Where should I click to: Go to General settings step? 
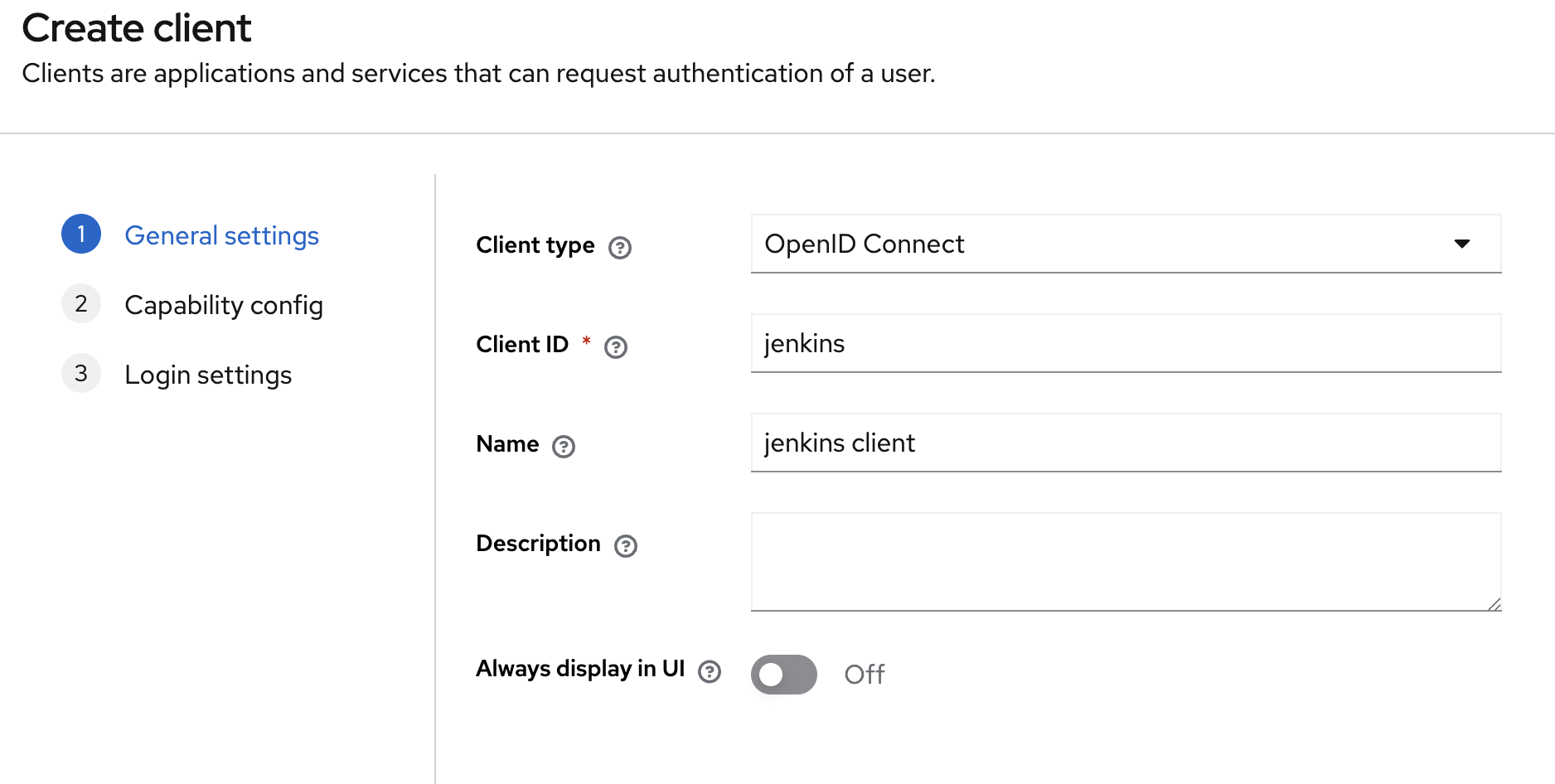coord(221,235)
